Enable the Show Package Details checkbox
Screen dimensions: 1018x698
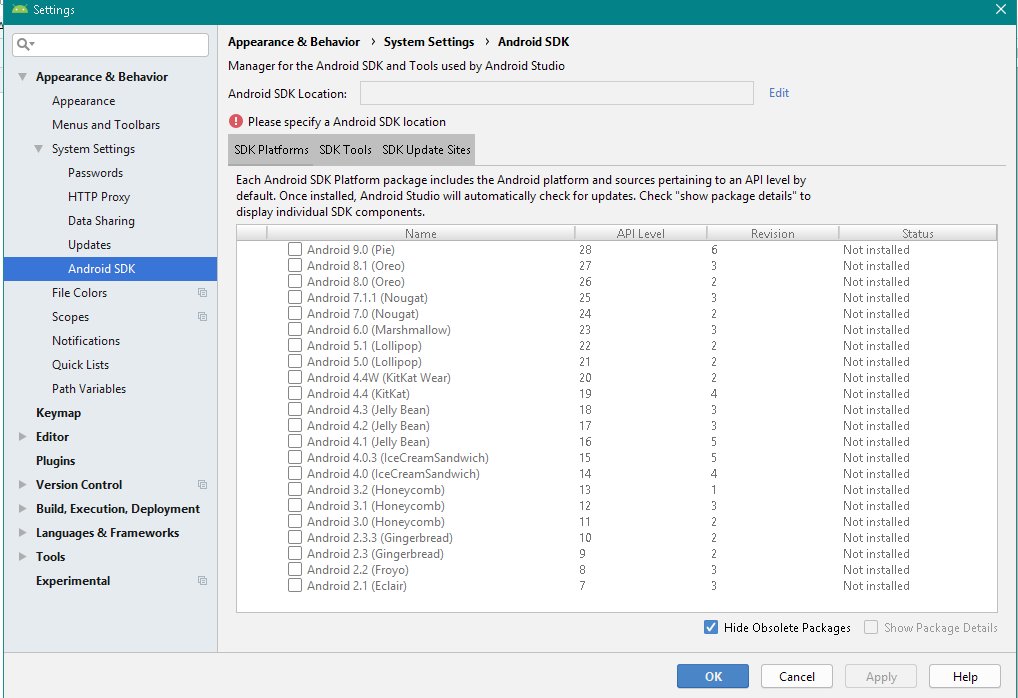point(871,627)
